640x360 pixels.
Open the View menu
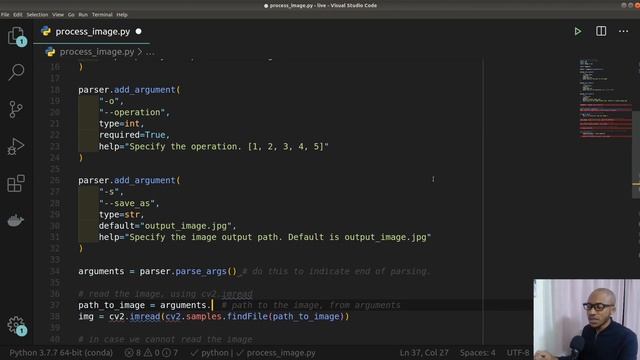coord(58,14)
